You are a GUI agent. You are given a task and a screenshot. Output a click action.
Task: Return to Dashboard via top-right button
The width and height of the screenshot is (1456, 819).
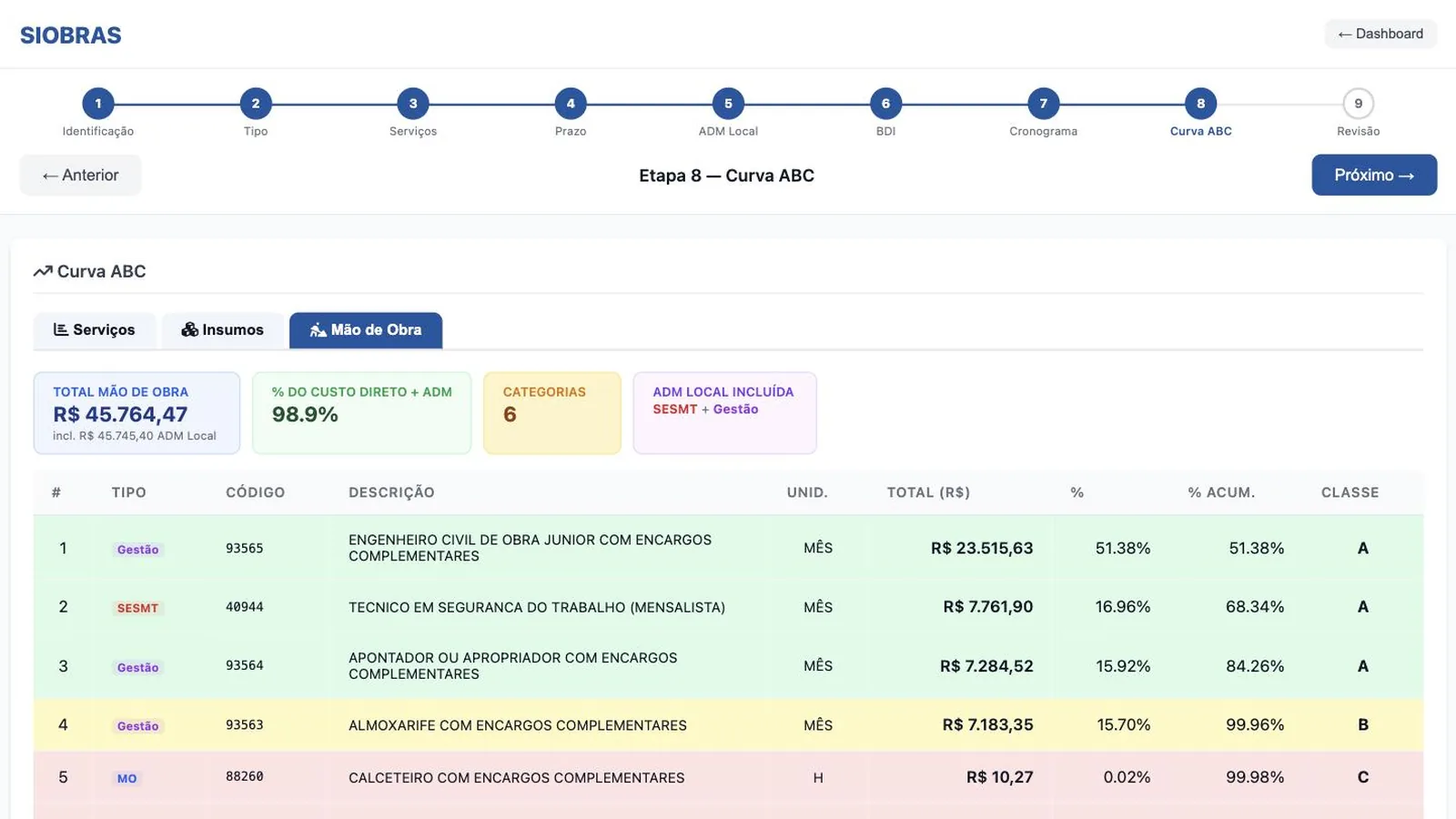[x=1380, y=34]
